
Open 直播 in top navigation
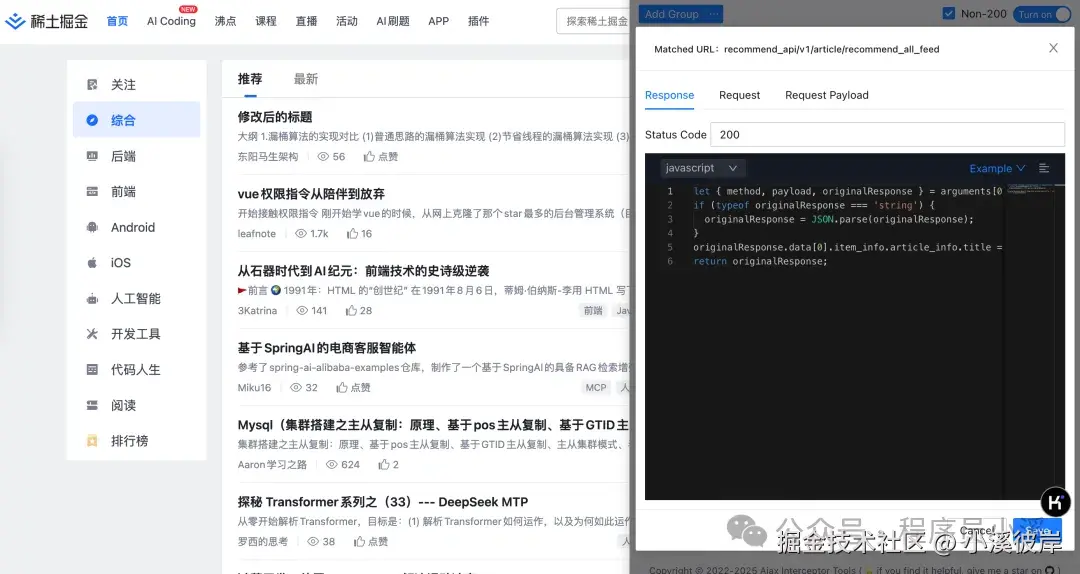[x=307, y=21]
